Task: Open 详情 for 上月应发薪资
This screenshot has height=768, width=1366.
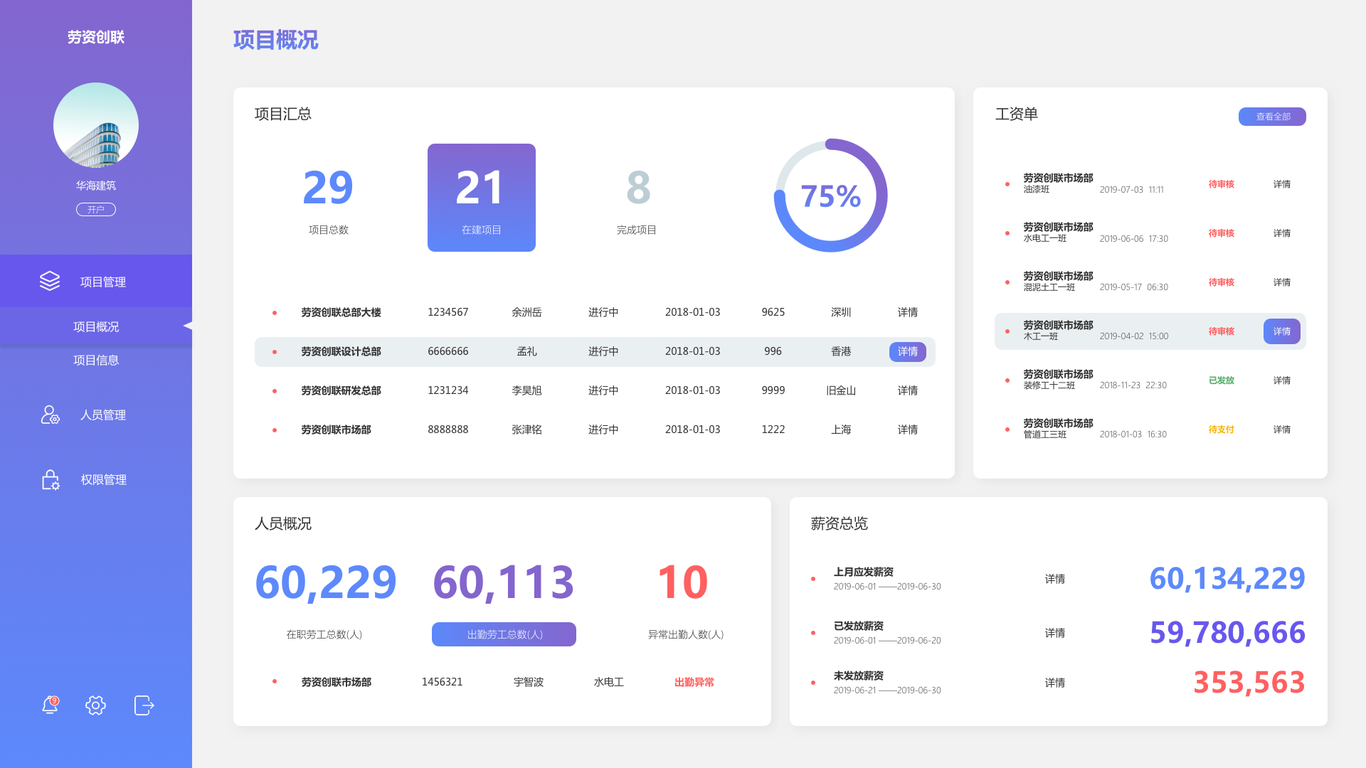Action: [x=1055, y=578]
